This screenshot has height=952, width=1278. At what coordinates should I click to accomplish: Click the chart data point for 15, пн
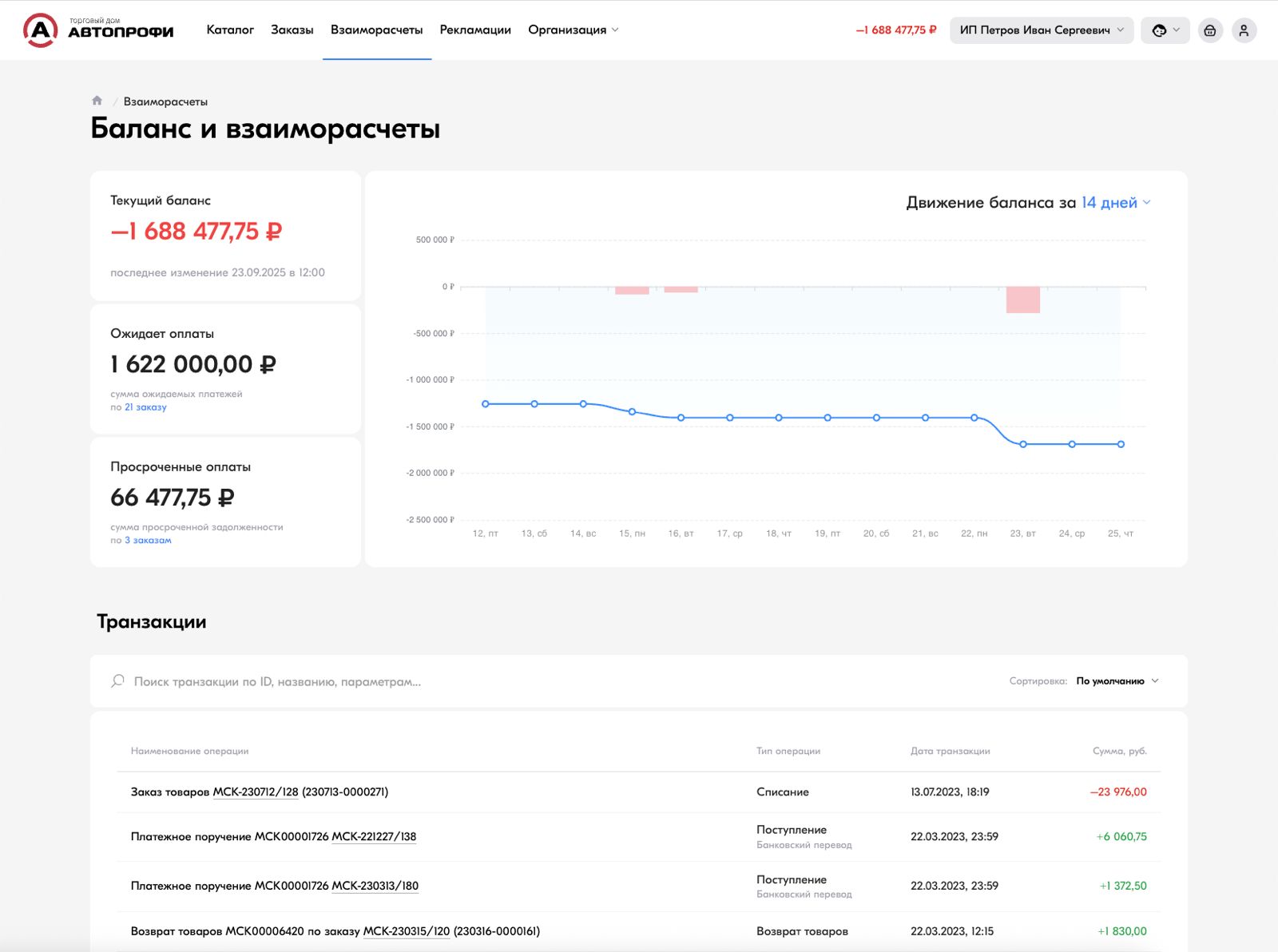[x=632, y=412]
